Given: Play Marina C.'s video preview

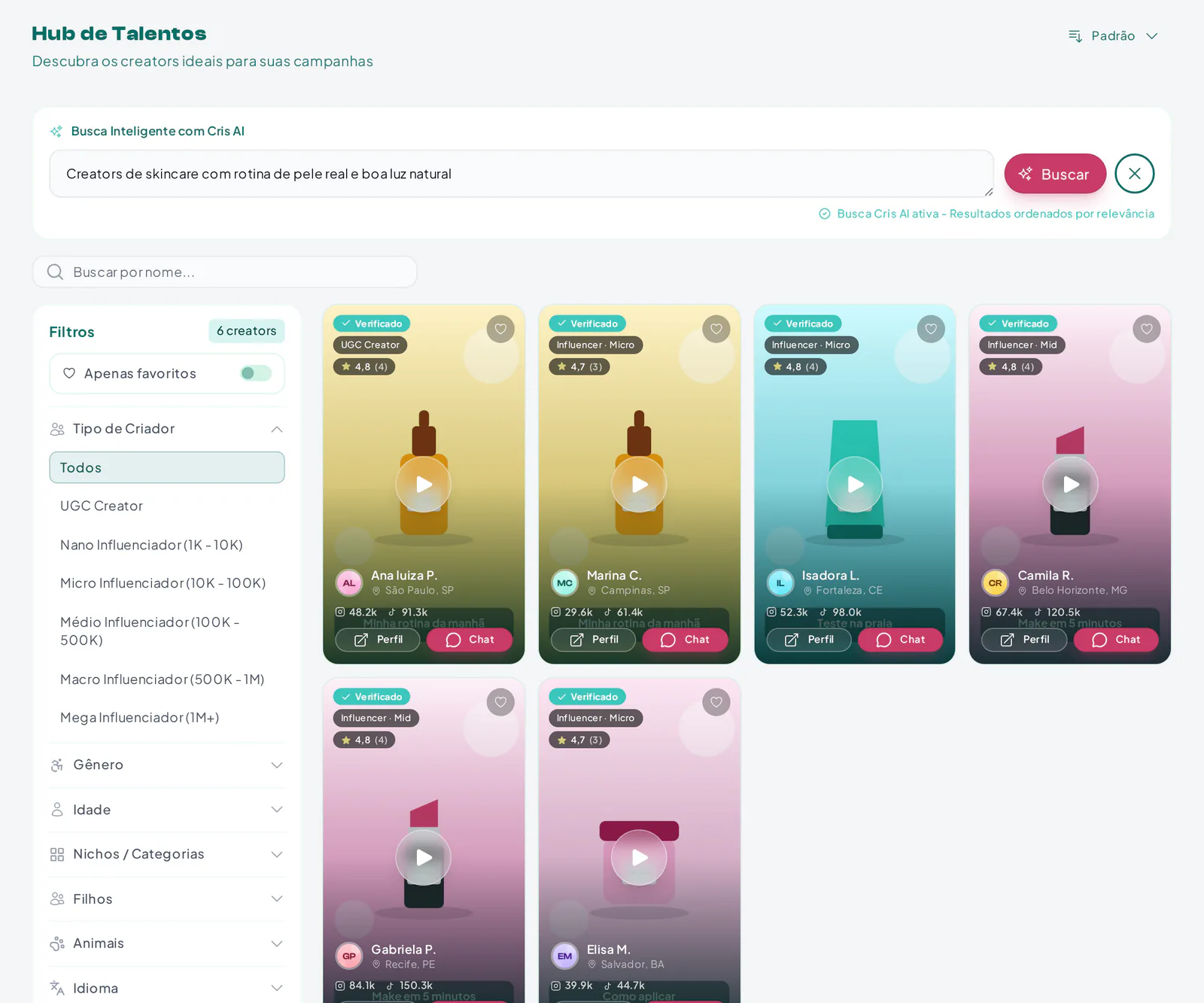Looking at the screenshot, I should pos(640,485).
